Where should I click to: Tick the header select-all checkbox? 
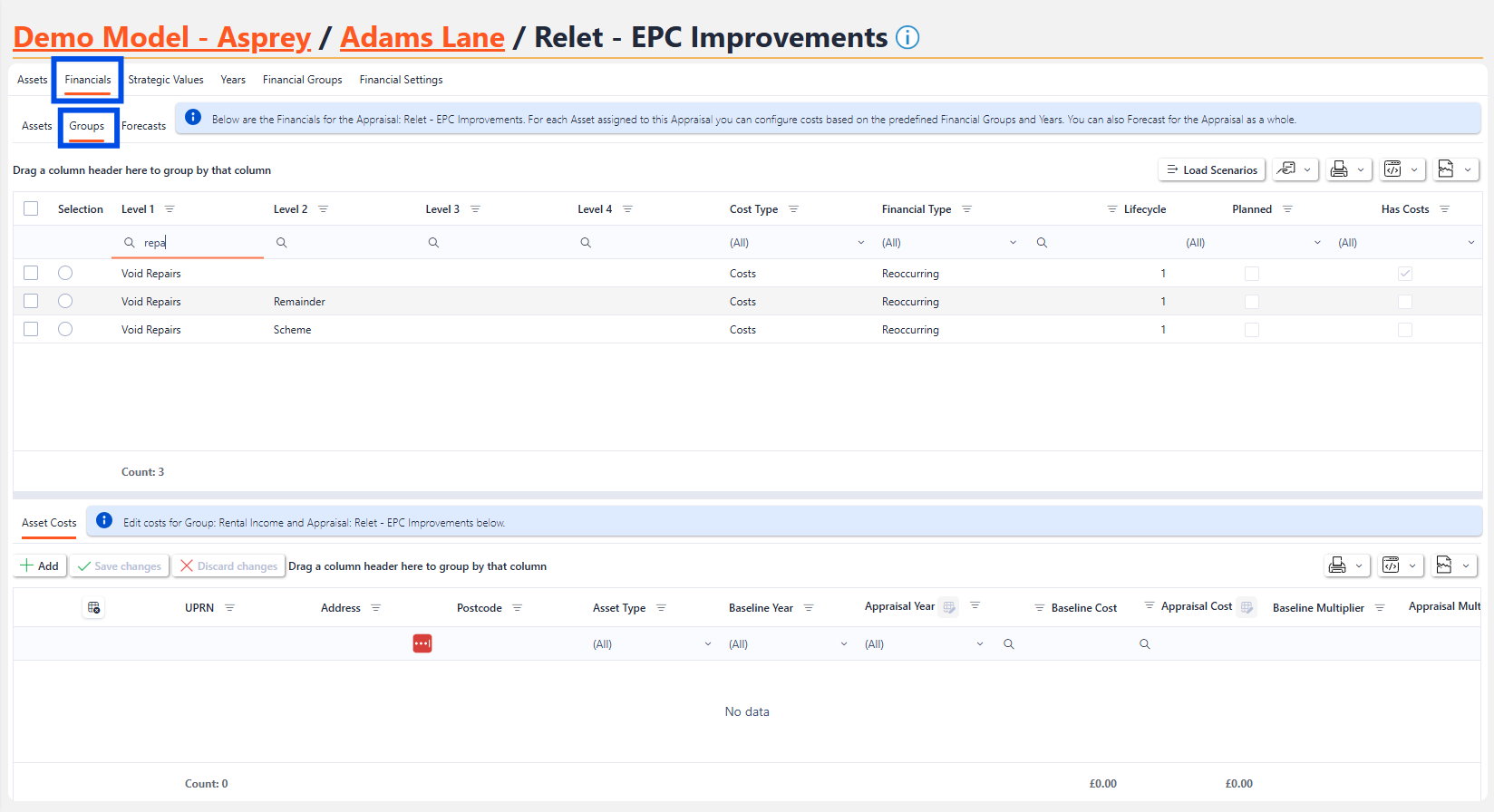pos(31,208)
